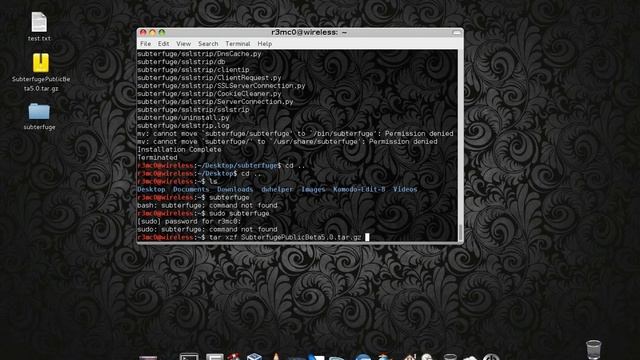The width and height of the screenshot is (640, 360).
Task: Click 'Komodo-Edit-8' in the ls output
Action: [359, 189]
